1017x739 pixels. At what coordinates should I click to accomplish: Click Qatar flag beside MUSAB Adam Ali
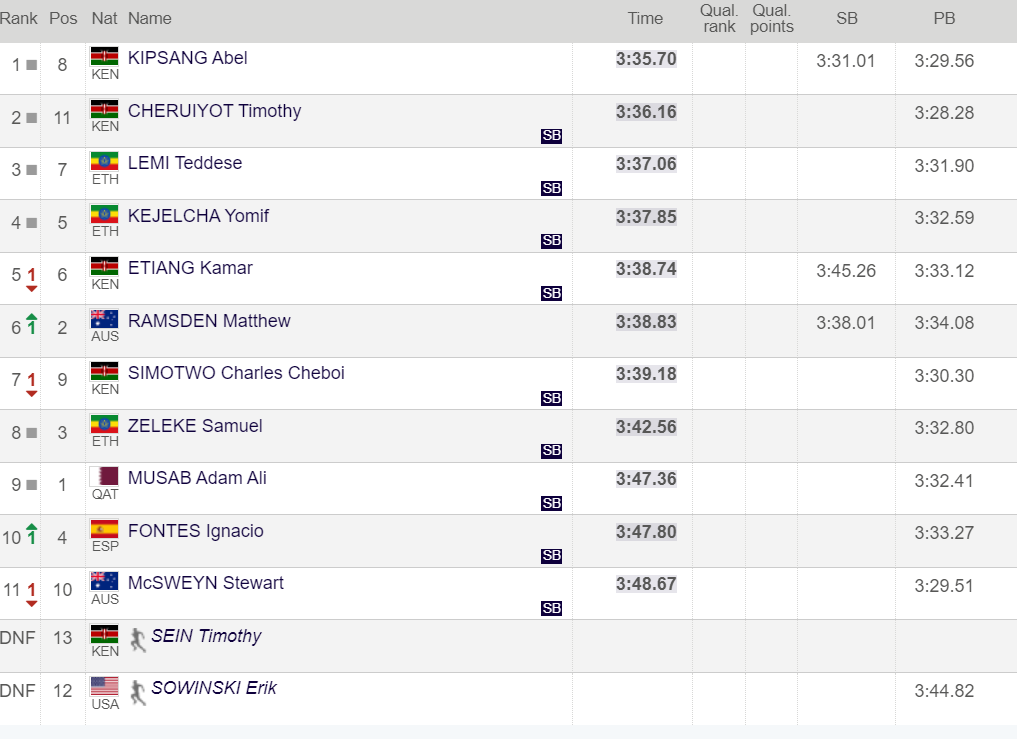tap(104, 477)
